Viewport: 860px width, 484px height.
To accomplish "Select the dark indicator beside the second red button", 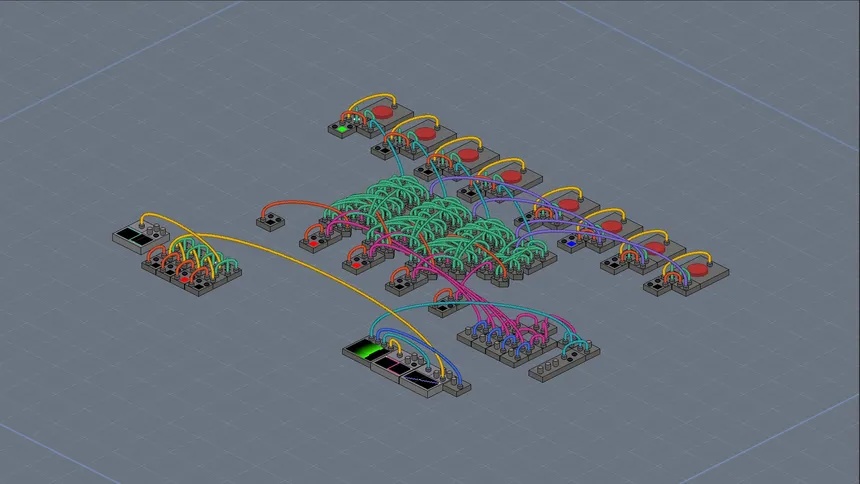I will tap(384, 151).
